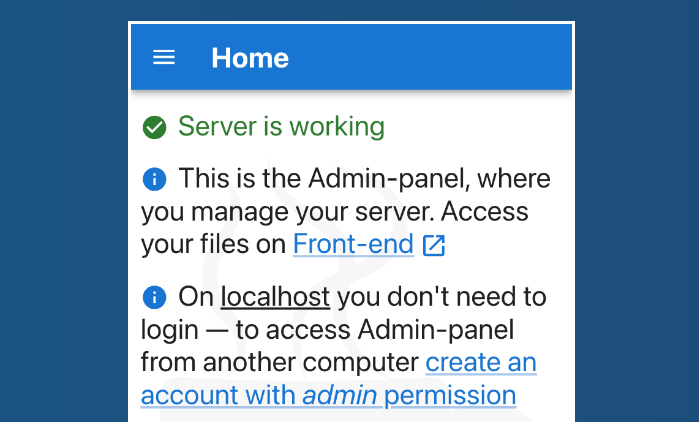Click the "you don't need to" text
Image resolution: width=699 pixels, height=422 pixels.
click(442, 297)
